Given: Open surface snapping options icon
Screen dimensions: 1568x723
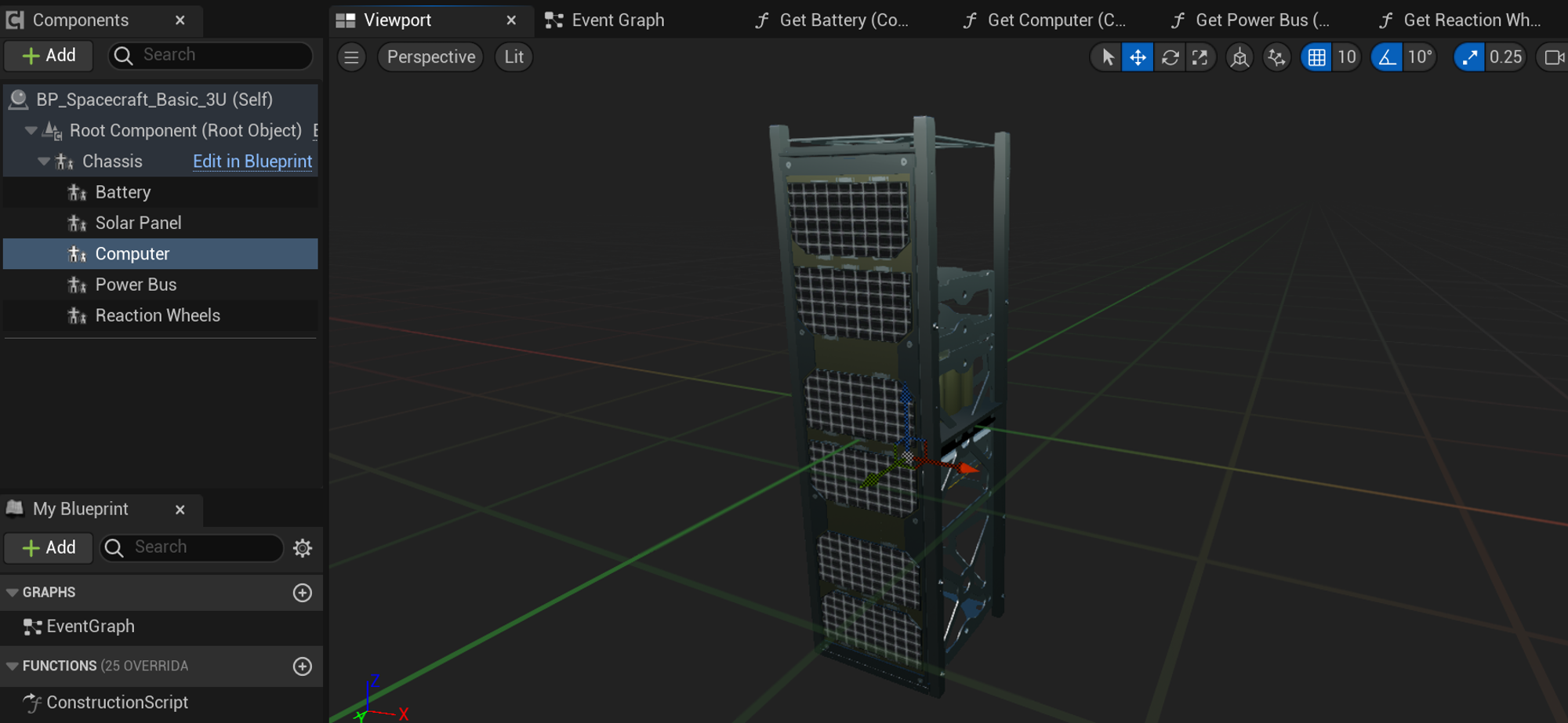Looking at the screenshot, I should click(x=1276, y=57).
